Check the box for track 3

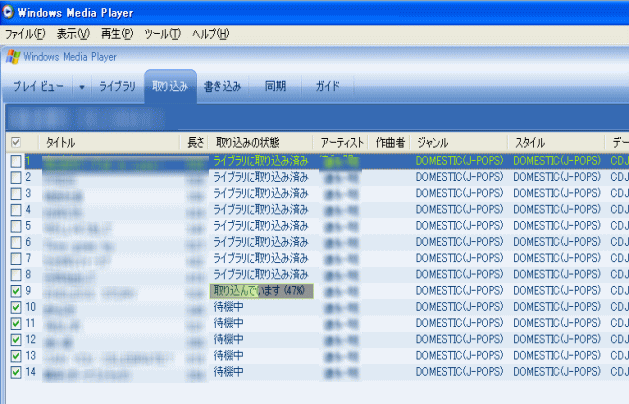point(16,194)
